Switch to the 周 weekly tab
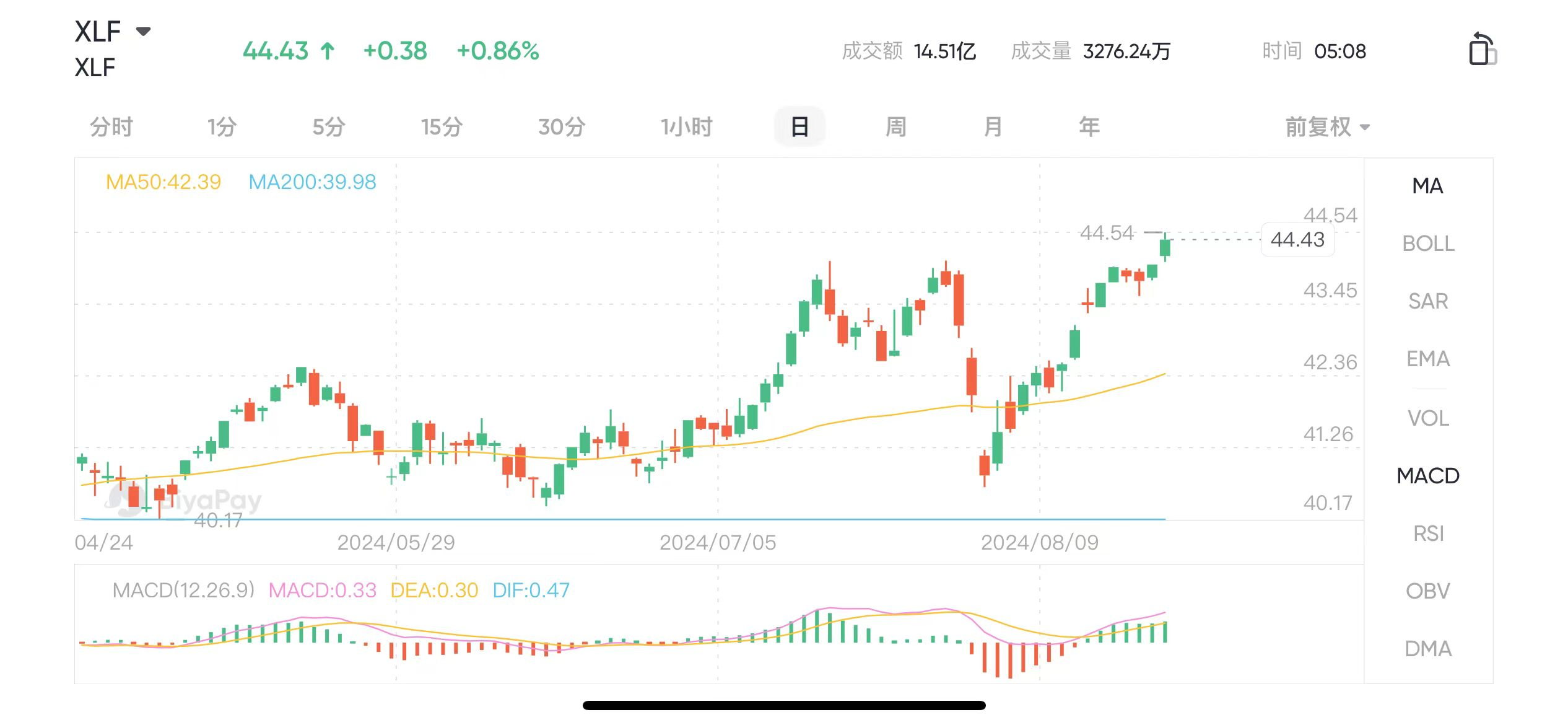1568x725 pixels. point(896,127)
